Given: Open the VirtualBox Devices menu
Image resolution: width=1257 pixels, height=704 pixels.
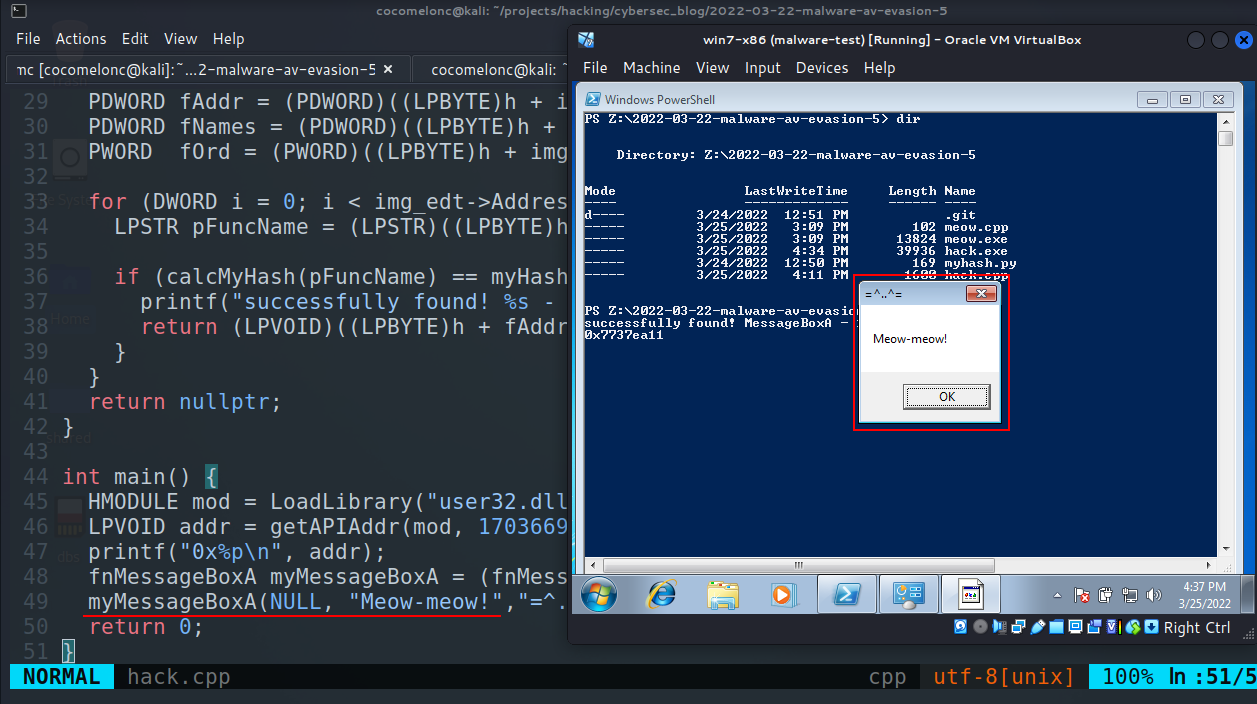Looking at the screenshot, I should (821, 68).
